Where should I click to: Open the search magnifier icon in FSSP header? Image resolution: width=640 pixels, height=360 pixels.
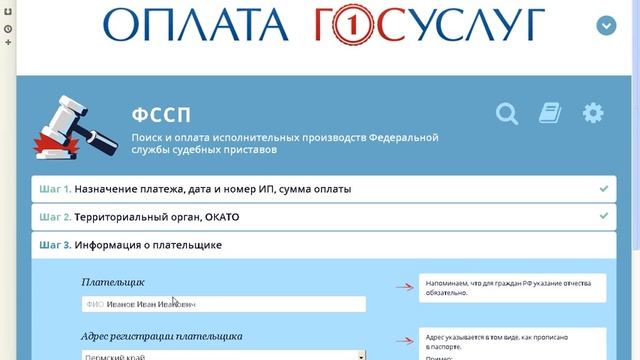coord(507,113)
